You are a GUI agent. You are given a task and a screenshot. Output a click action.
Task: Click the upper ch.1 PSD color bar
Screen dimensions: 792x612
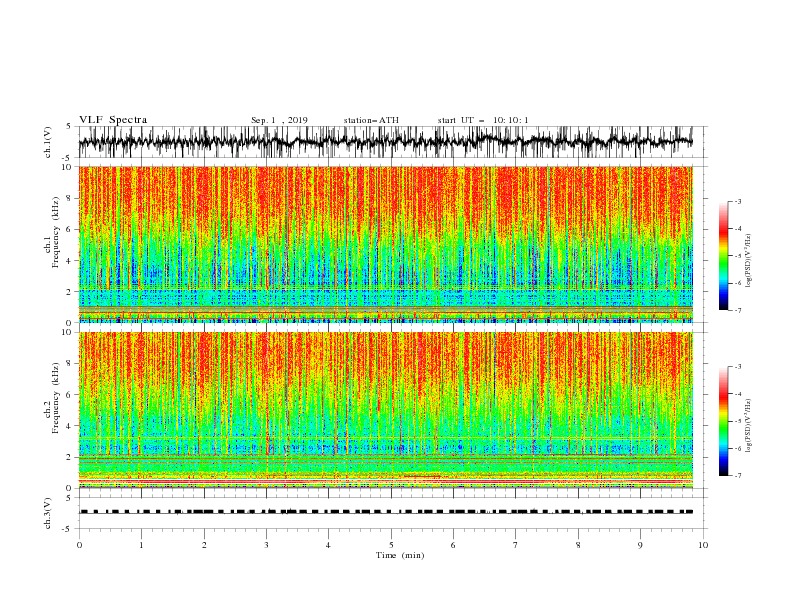pos(723,256)
